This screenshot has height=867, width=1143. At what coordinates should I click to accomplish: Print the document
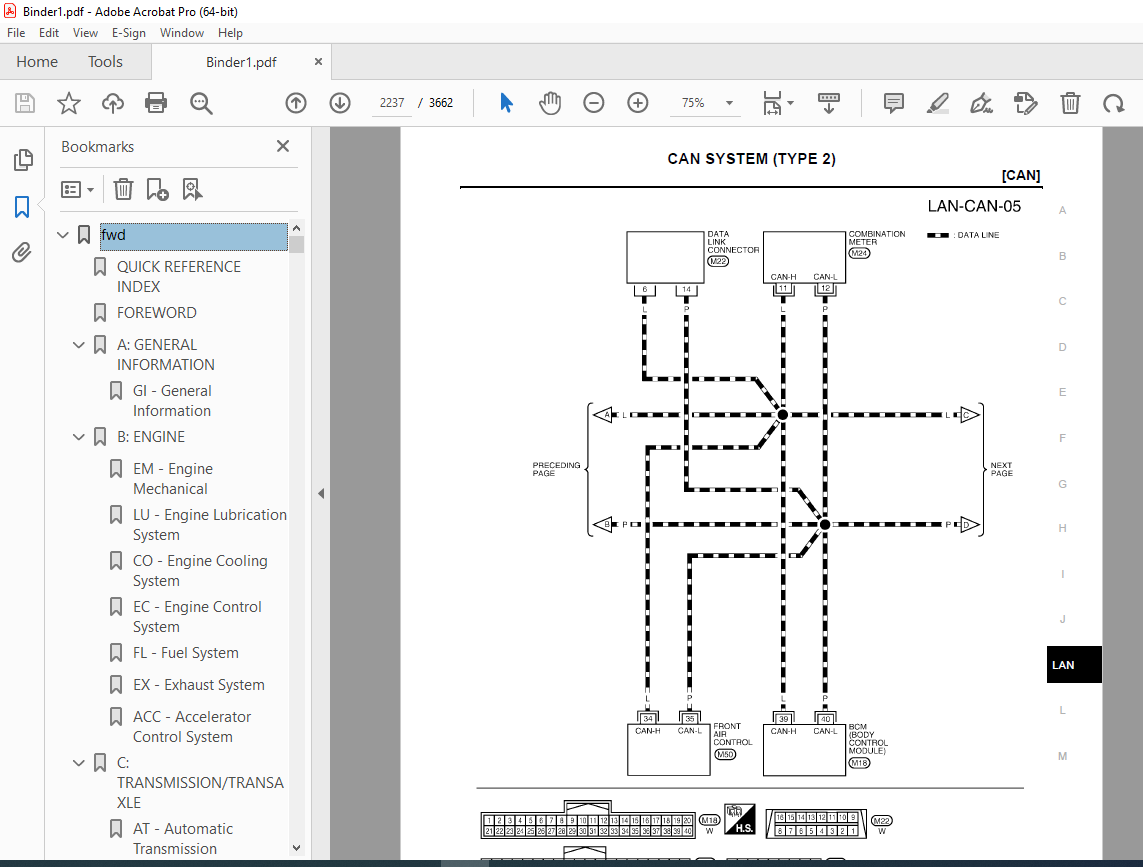156,103
